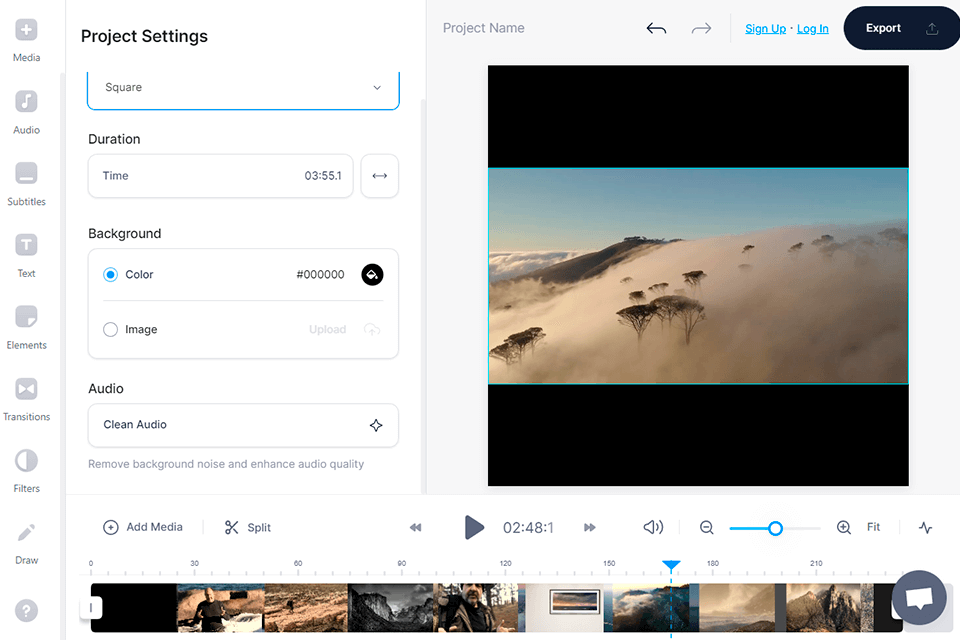Undo the last action

[x=656, y=28]
